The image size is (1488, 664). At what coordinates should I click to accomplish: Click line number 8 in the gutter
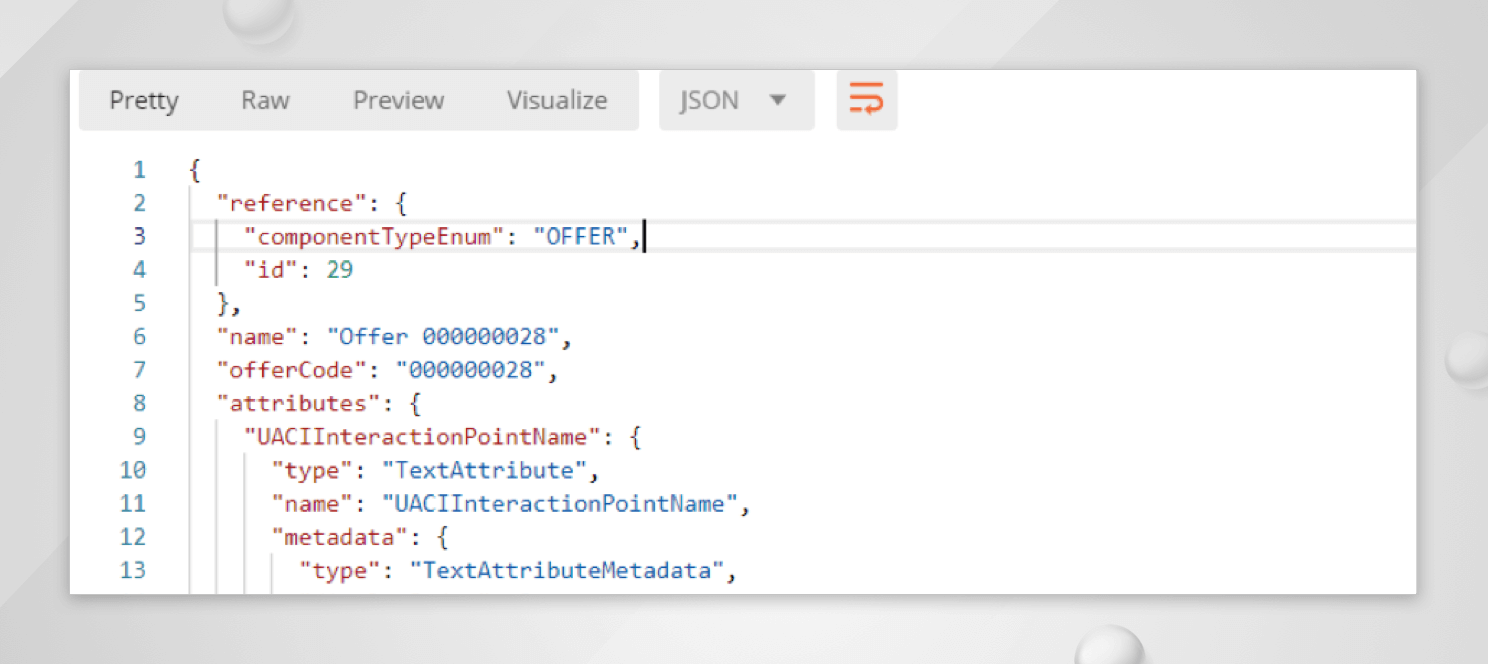tap(139, 403)
